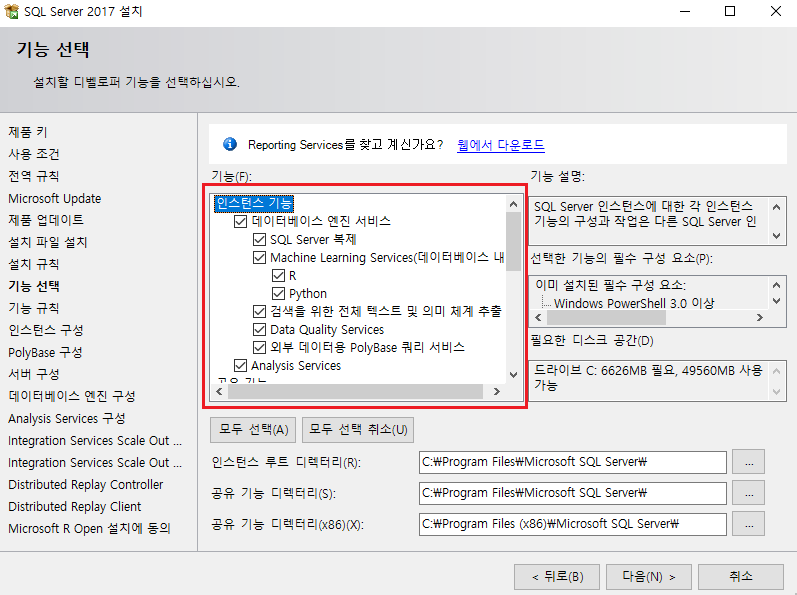Select 전역 규칙 step in sidebar
This screenshot has height=595, width=797.
34,176
